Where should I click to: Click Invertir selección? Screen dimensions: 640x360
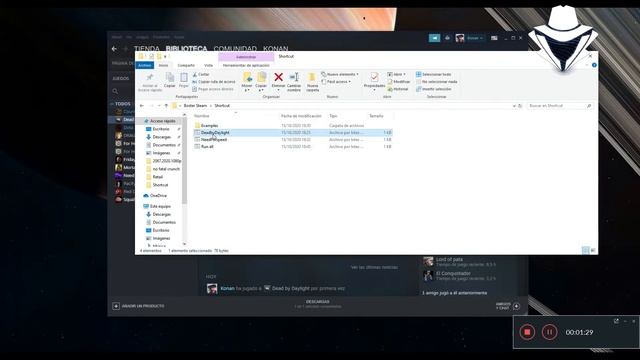[x=433, y=89]
